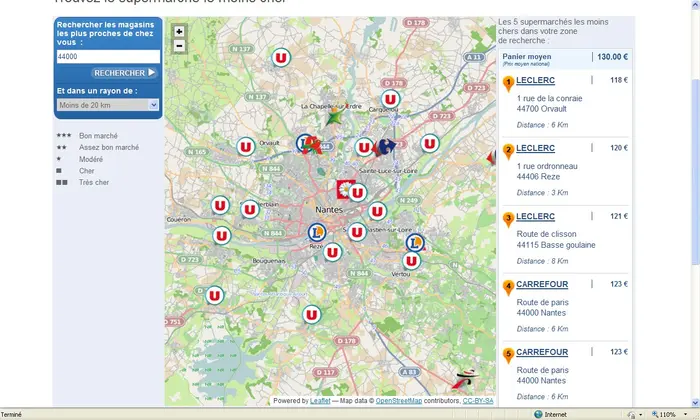Click orange pin number 2 in results
The height and width of the screenshot is (420, 700).
coord(508,151)
